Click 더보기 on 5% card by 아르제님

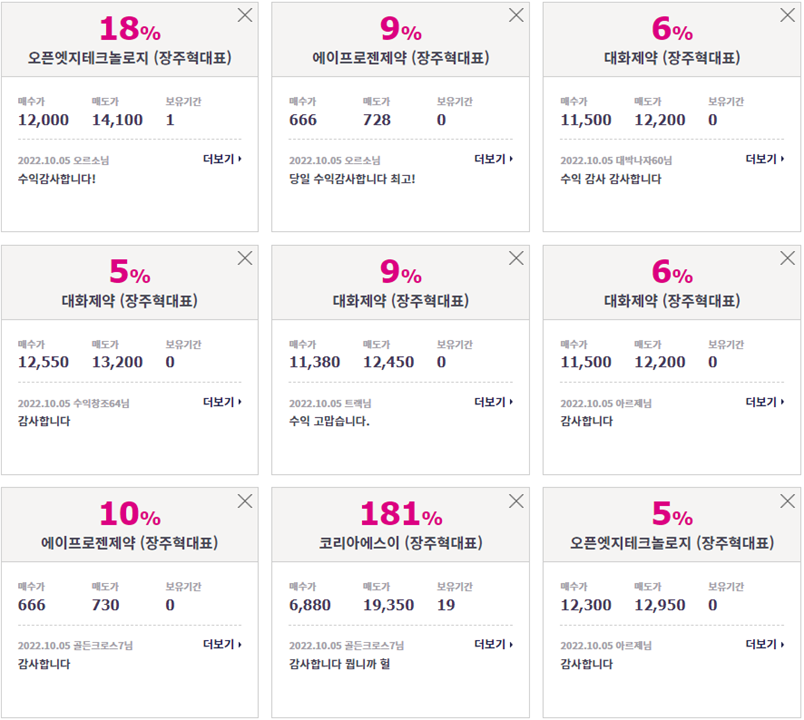click(765, 644)
